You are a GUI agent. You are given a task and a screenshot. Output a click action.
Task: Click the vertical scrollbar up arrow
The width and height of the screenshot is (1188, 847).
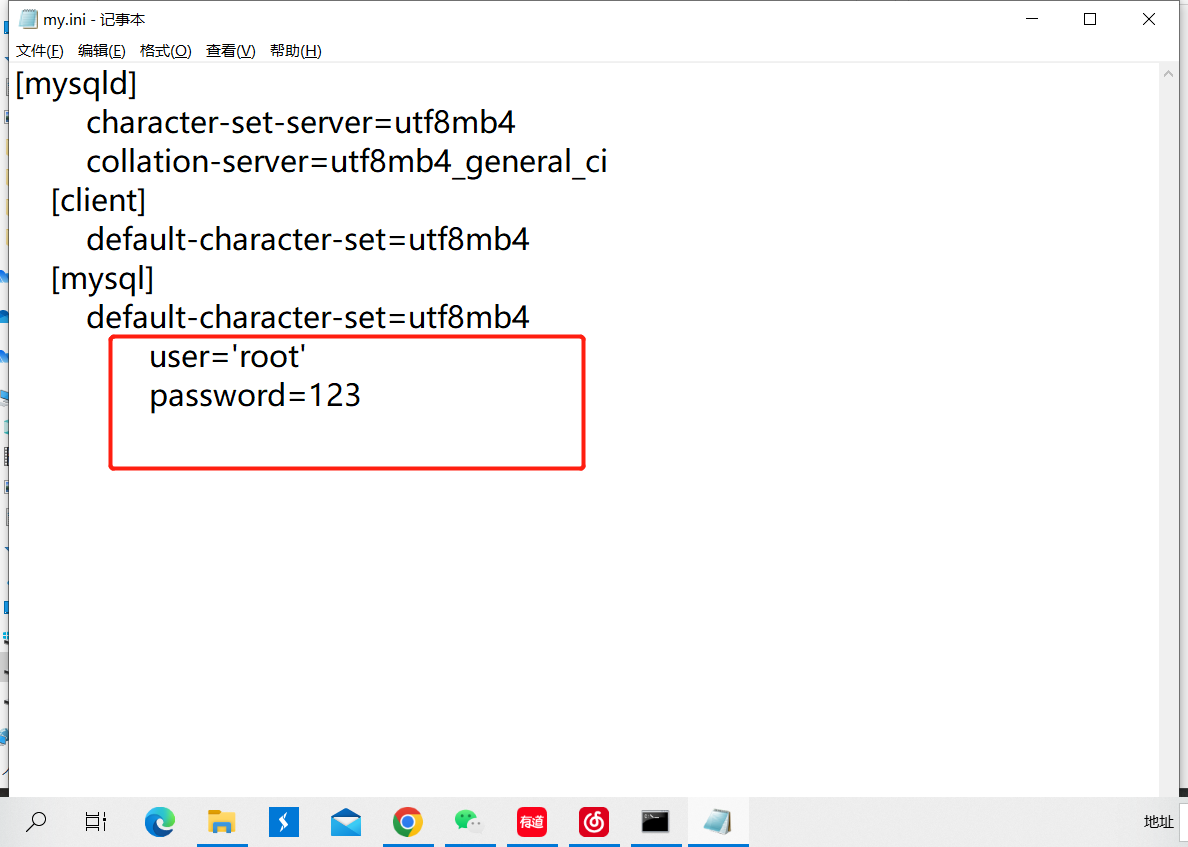click(1169, 76)
